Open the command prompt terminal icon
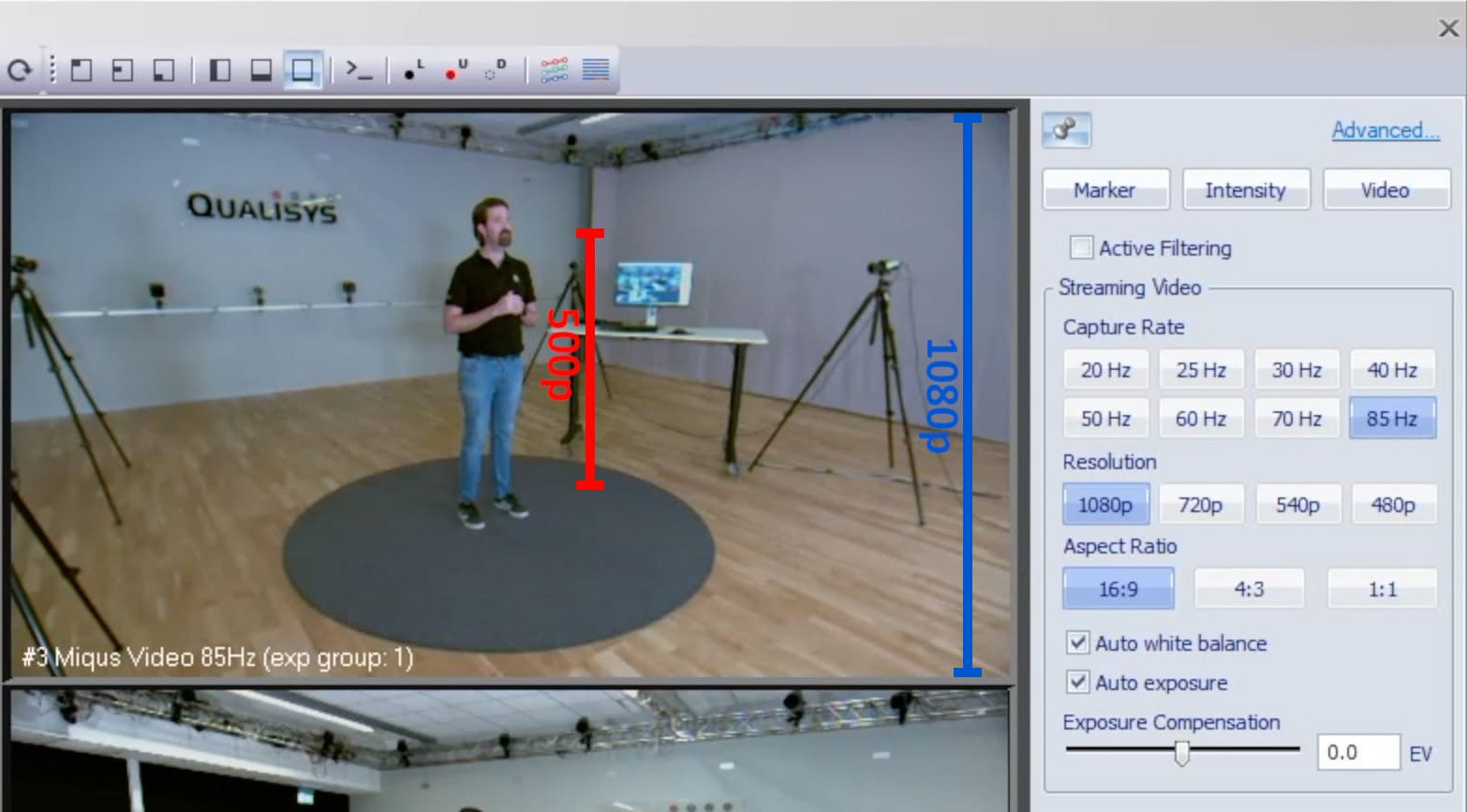 click(359, 70)
